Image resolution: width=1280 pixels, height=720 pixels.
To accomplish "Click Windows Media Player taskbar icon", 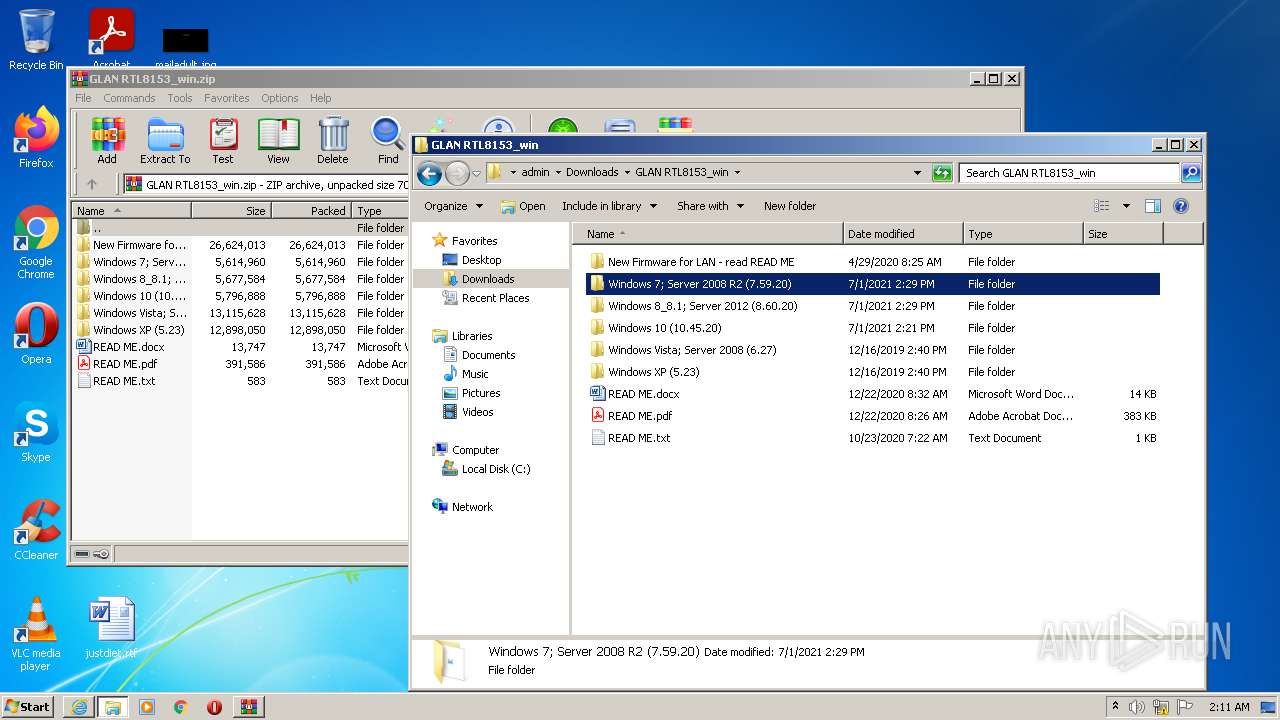I will (x=147, y=707).
